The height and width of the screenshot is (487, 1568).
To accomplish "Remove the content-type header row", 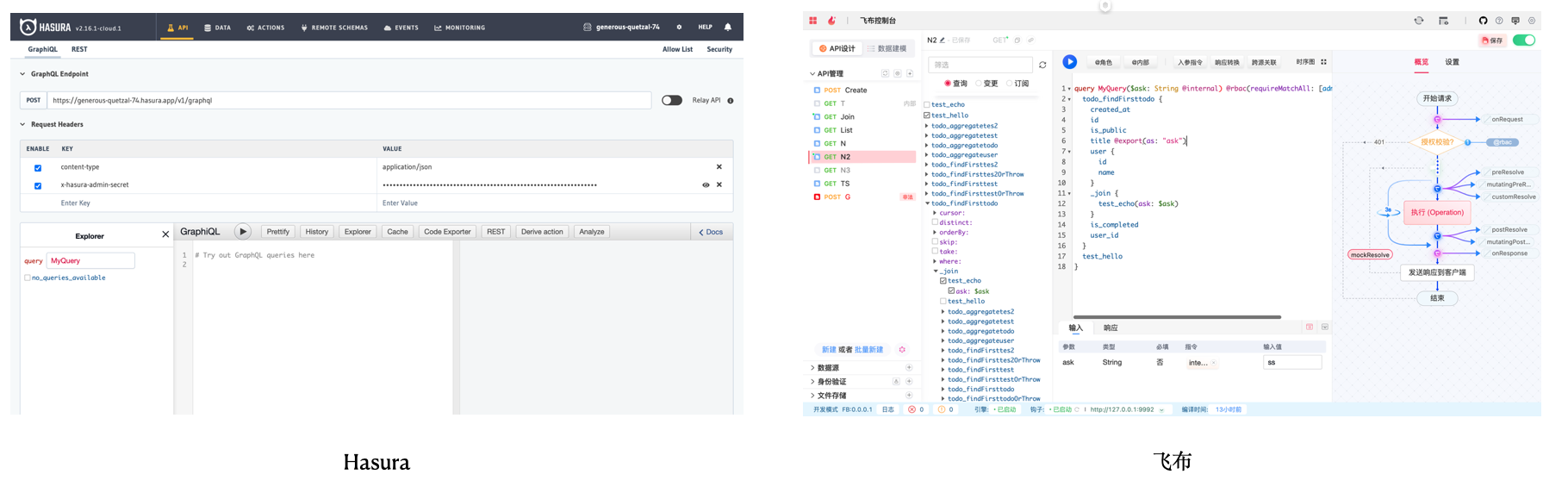I will [719, 167].
